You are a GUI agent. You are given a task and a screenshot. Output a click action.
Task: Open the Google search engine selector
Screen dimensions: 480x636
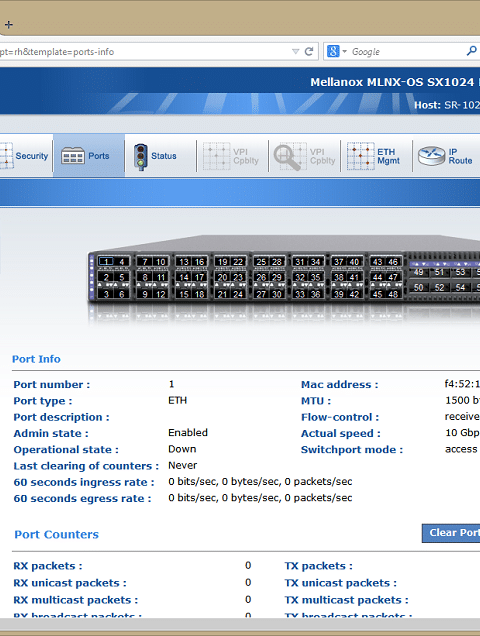[x=337, y=52]
